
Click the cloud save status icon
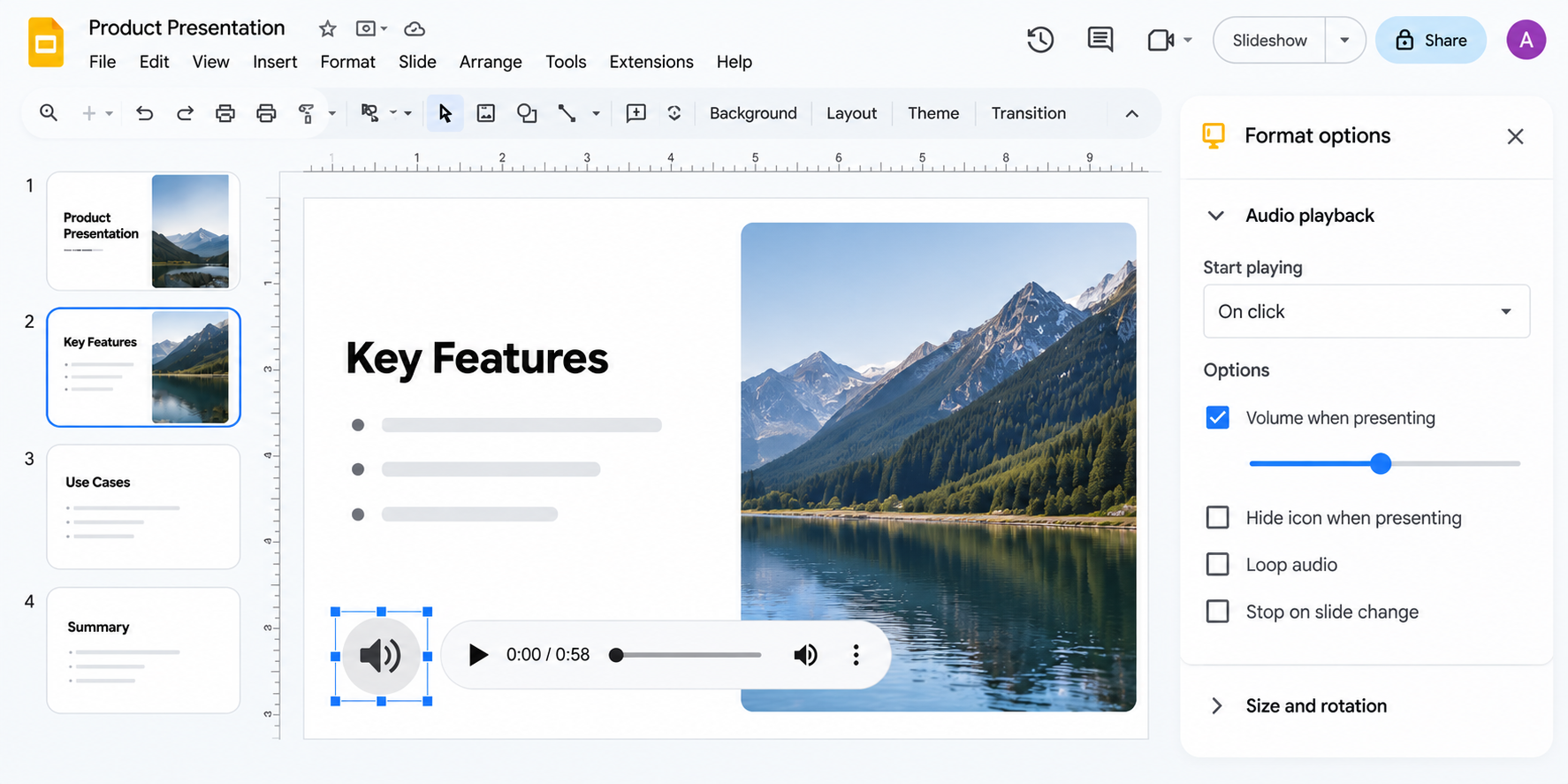click(x=415, y=29)
